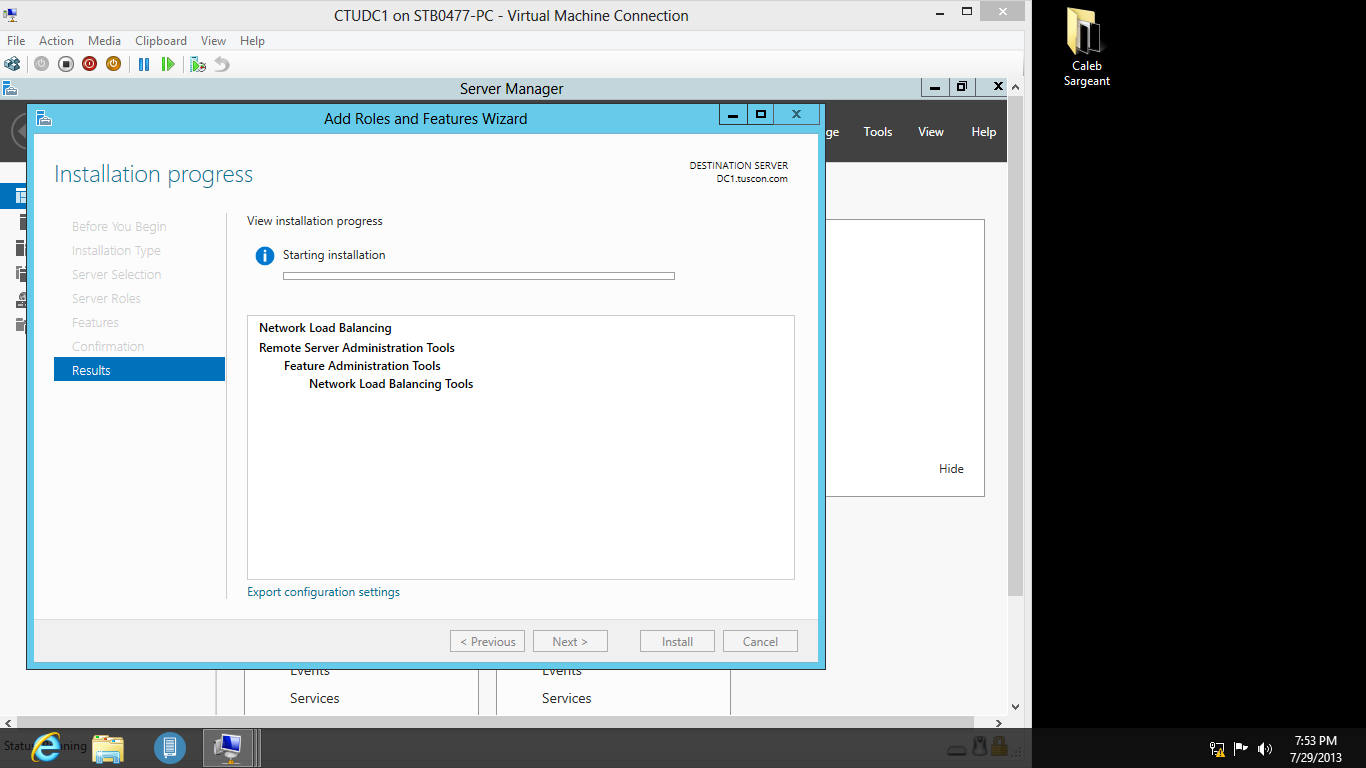Image resolution: width=1366 pixels, height=768 pixels.
Task: Turn off the virtual machine
Action: (66, 64)
